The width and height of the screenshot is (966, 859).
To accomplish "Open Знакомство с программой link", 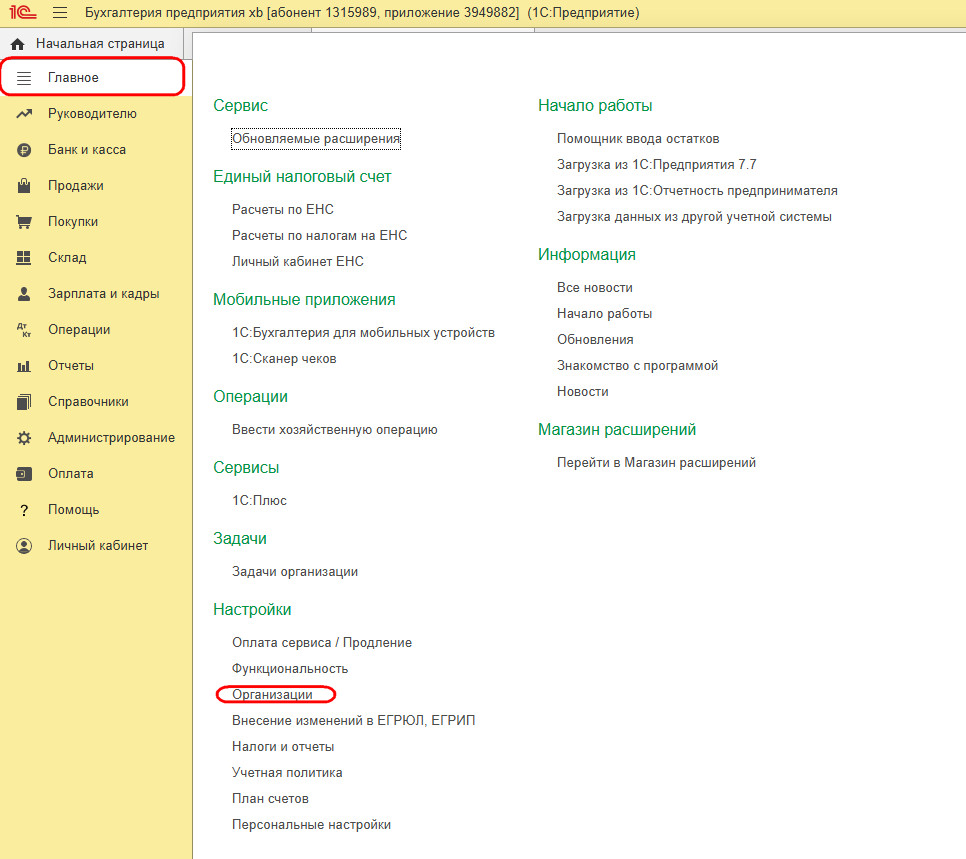I will [638, 365].
